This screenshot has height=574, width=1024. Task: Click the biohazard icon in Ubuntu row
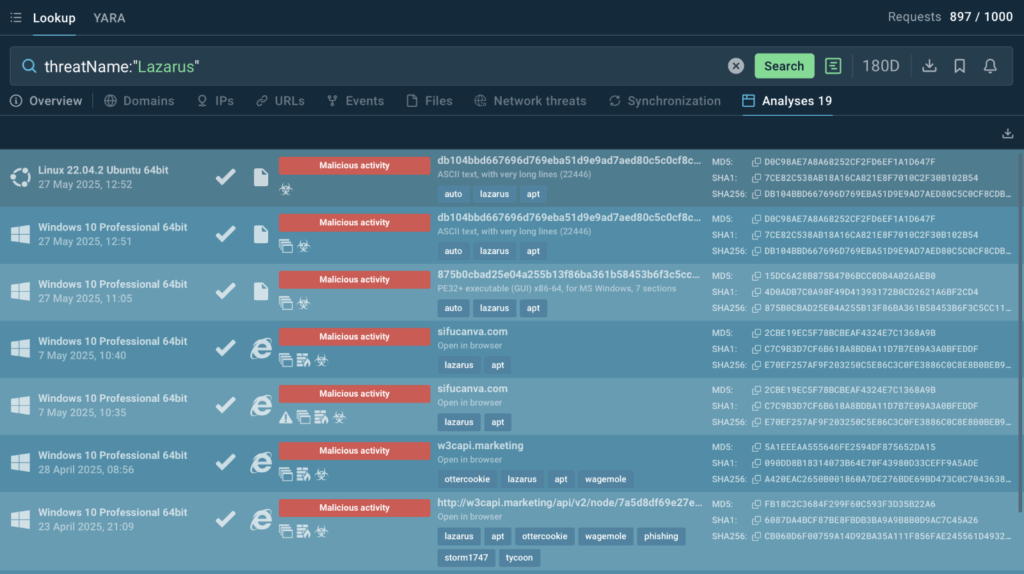[x=286, y=189]
